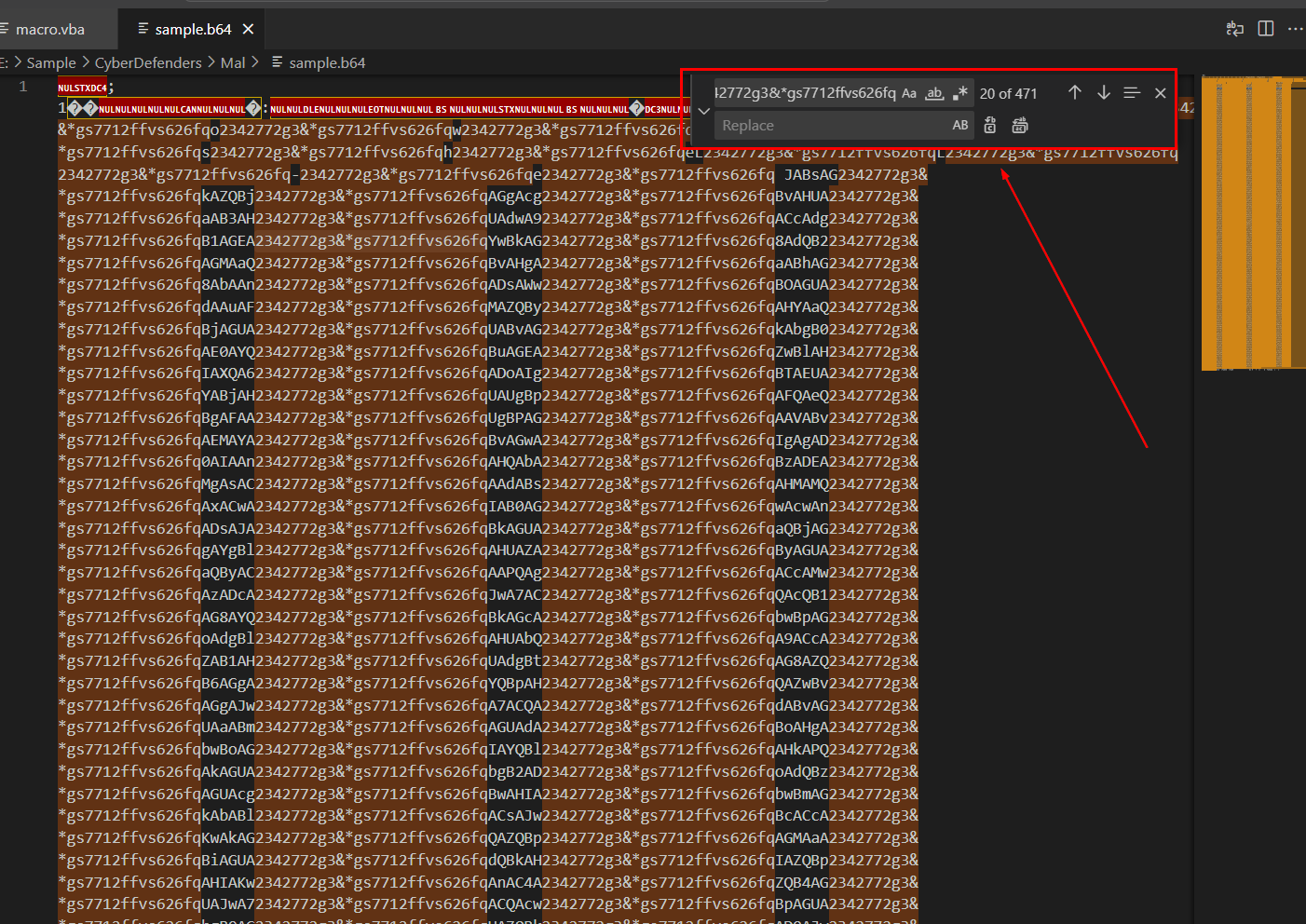Switch to the macro.vba tab
Viewport: 1306px width, 924px height.
click(50, 29)
